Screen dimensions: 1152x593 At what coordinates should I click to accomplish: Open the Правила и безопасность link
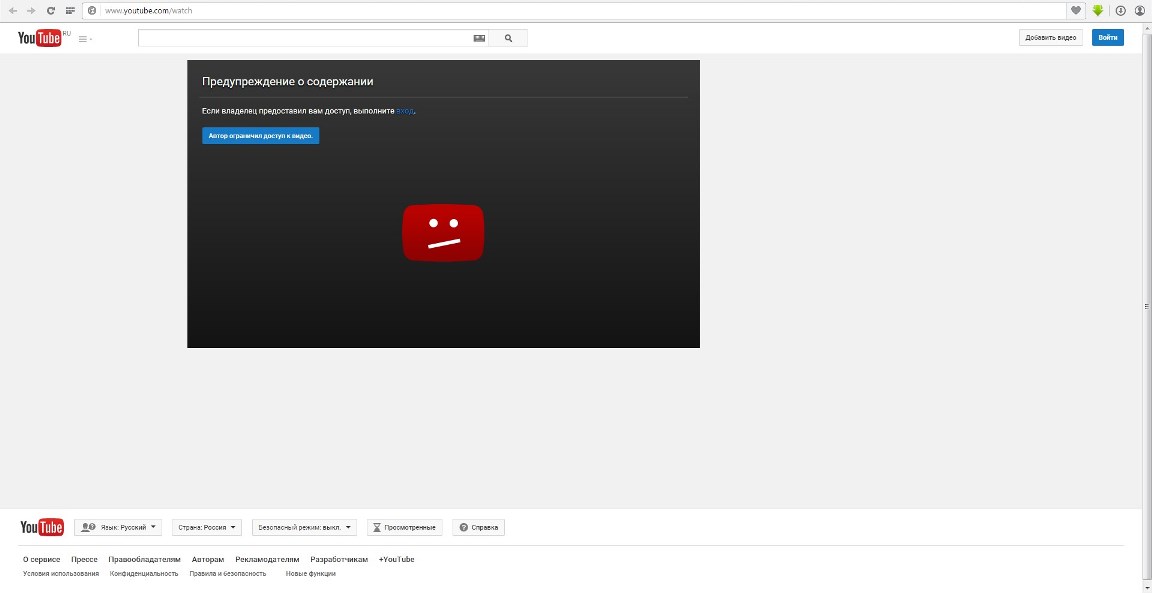[228, 573]
